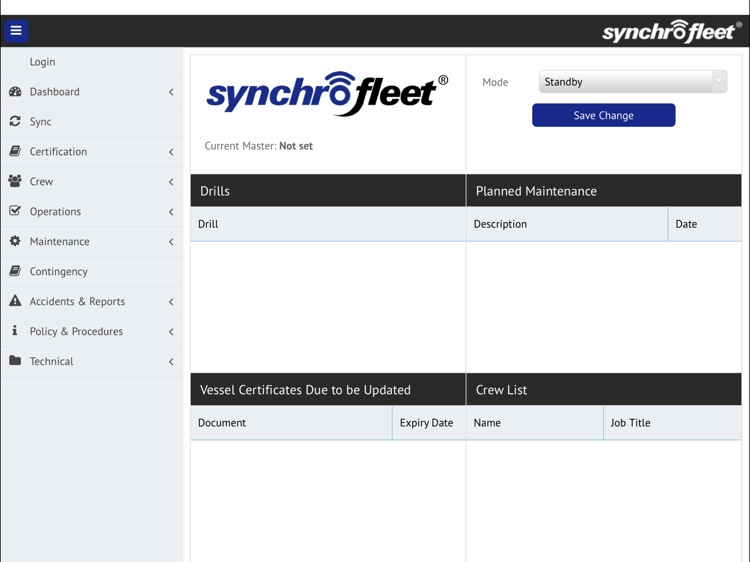Screen dimensions: 750x562
Task: Click the Planned Maintenance panel title
Action: pyautogui.click(x=536, y=191)
